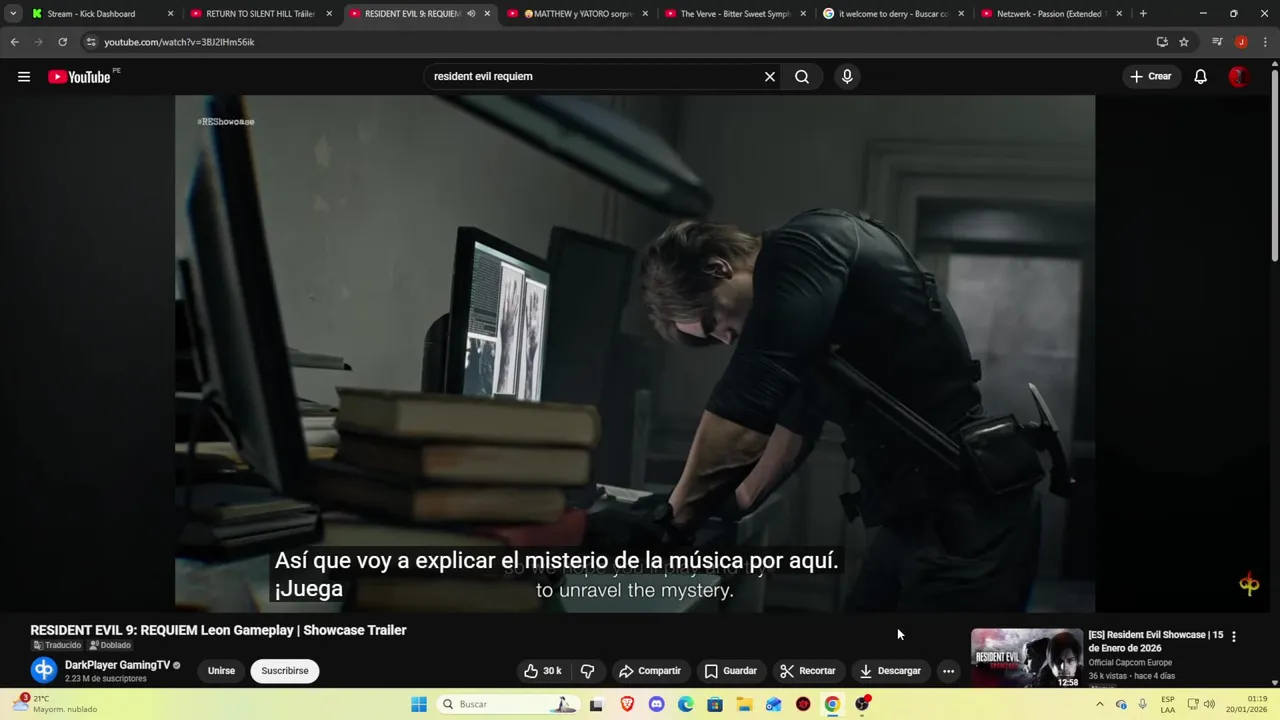This screenshot has width=1280, height=720.
Task: Open Discord from taskbar
Action: pyautogui.click(x=656, y=704)
